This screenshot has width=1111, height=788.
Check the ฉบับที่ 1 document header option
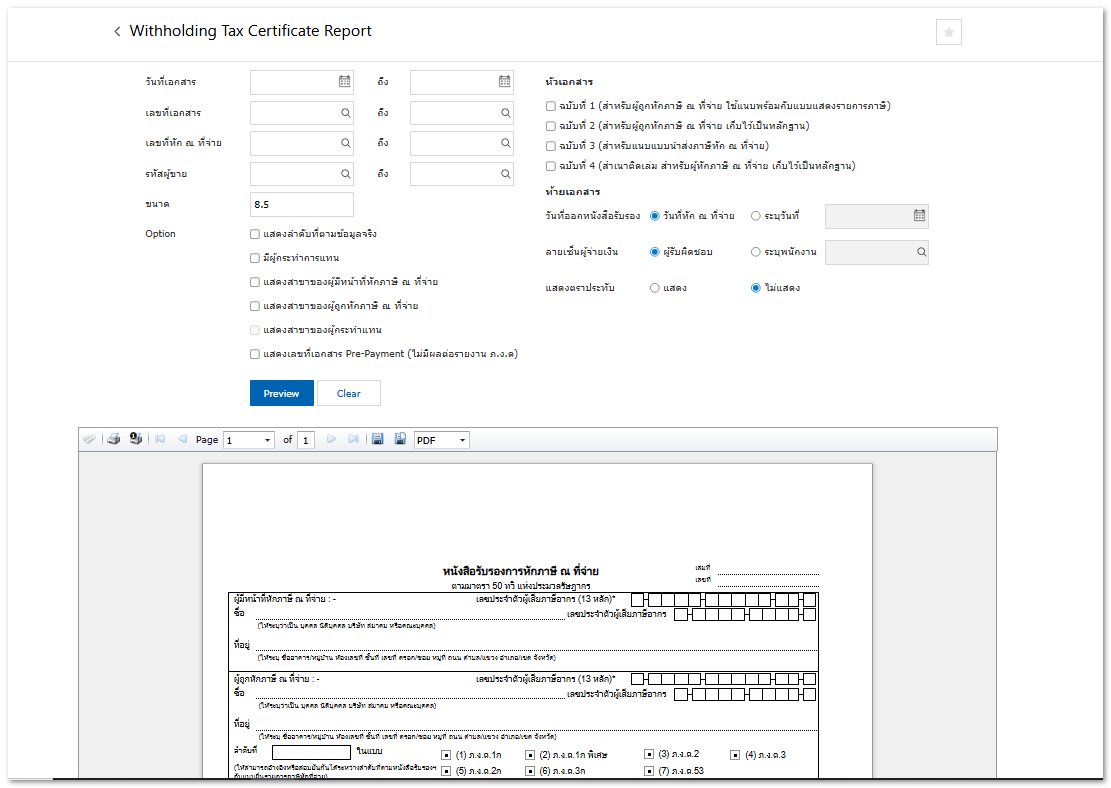click(550, 106)
